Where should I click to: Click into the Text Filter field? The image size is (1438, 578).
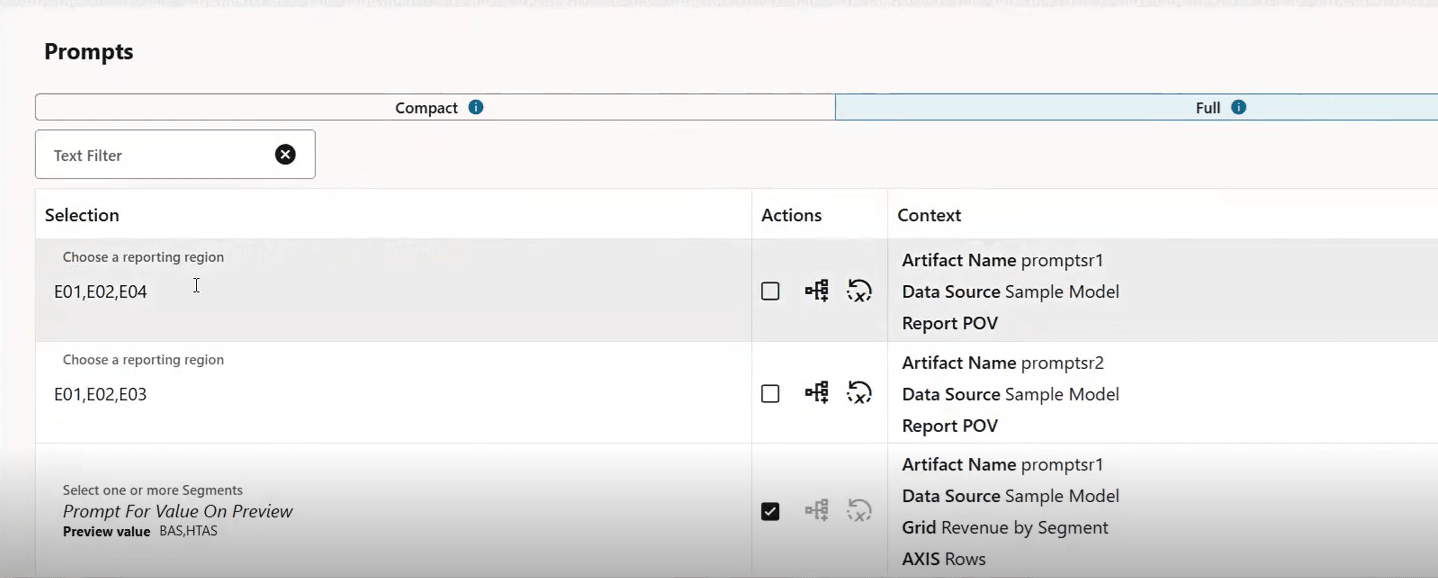[160, 155]
